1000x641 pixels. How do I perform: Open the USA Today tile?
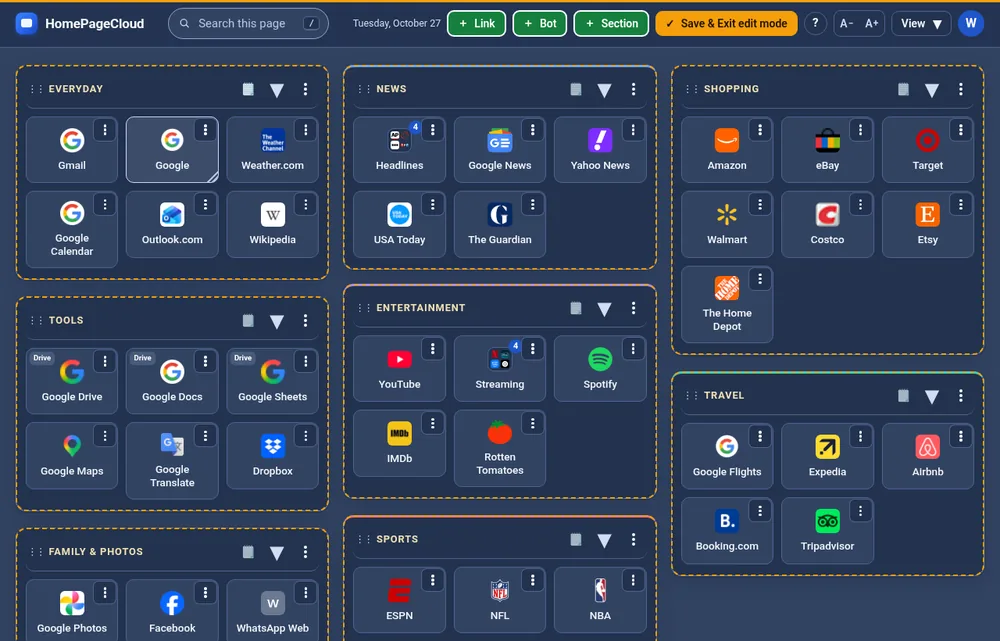pos(399,225)
